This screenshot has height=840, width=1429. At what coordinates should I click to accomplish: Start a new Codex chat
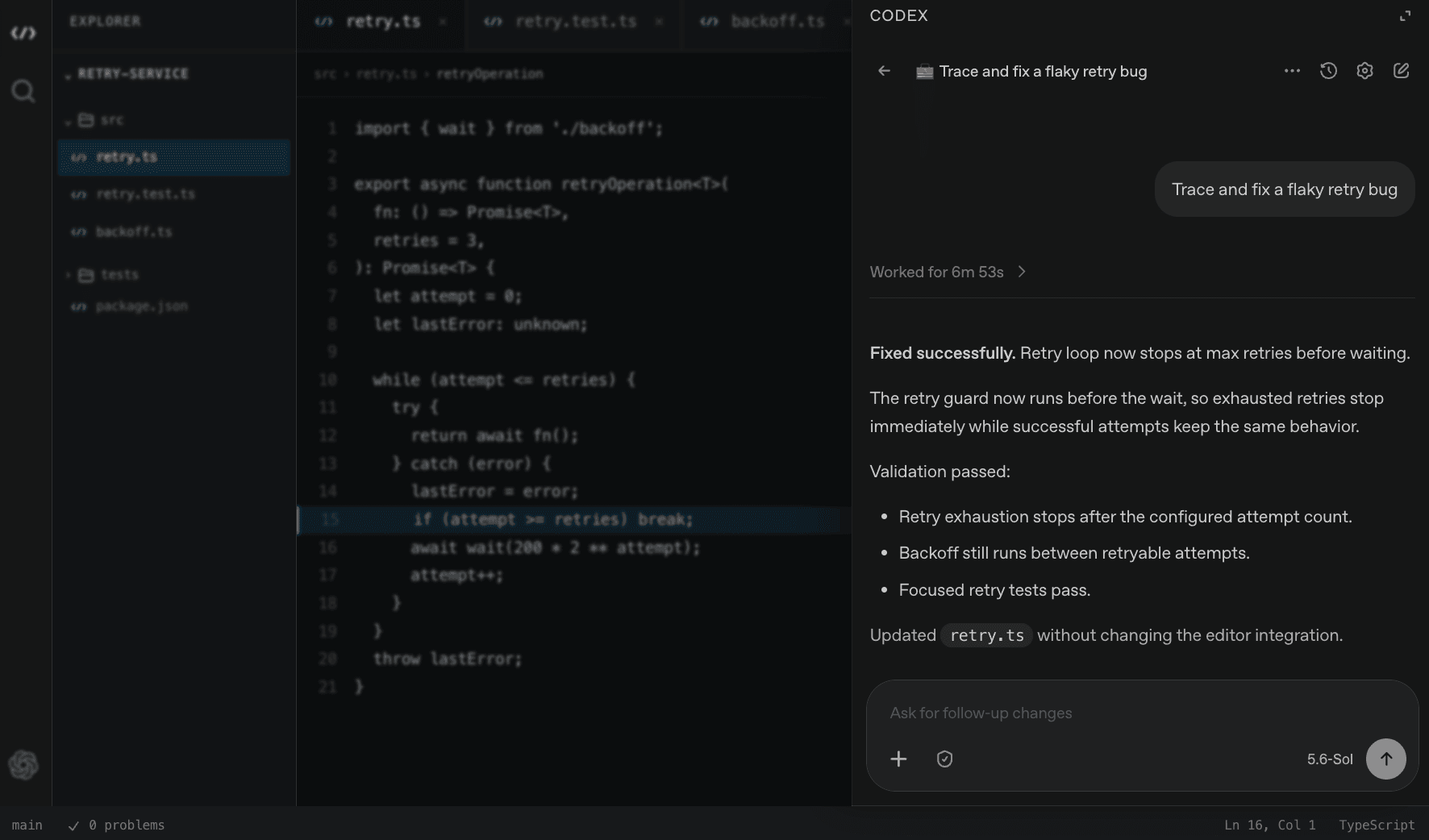[x=1402, y=71]
